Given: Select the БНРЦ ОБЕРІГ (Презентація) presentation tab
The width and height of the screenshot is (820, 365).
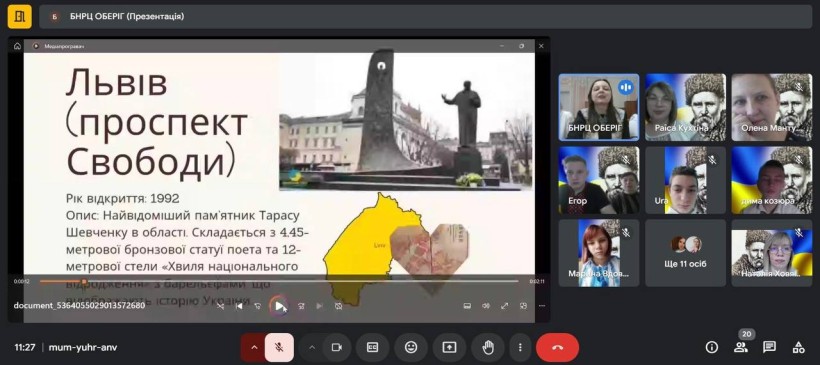Looking at the screenshot, I should tap(127, 16).
